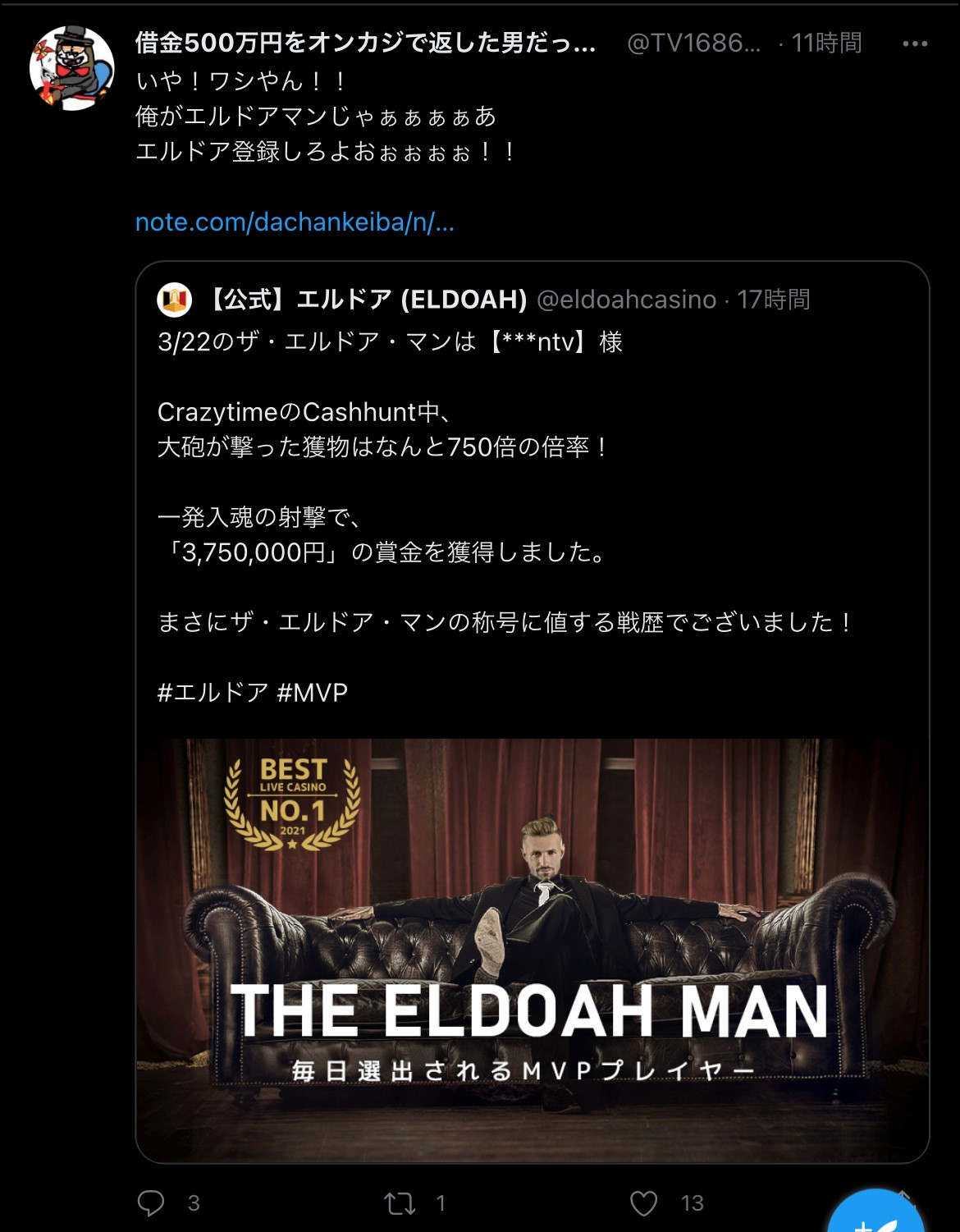Tap the @eldoahcasino handle

click(626, 300)
